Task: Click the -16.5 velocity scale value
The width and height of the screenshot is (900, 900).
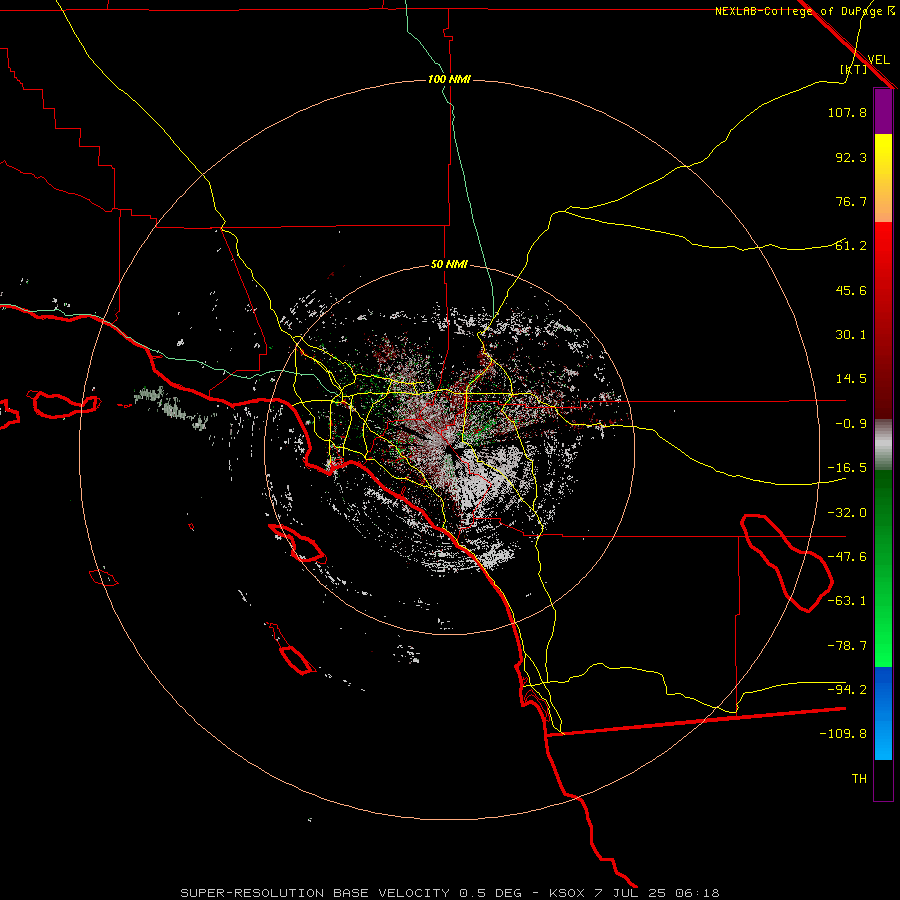Action: click(x=847, y=468)
